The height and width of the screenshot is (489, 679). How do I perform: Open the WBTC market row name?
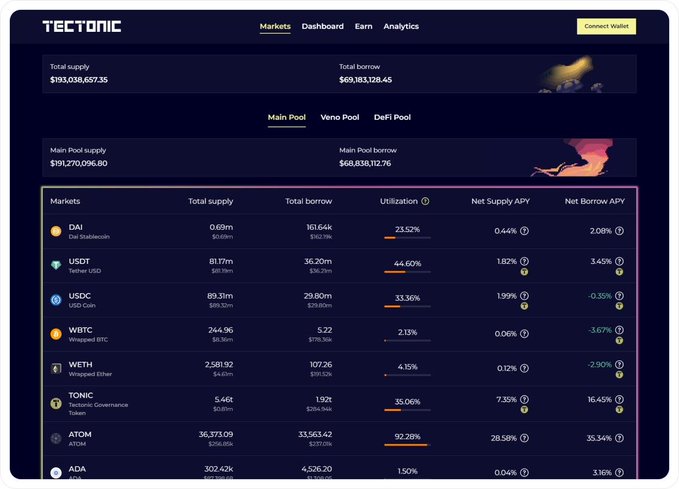click(81, 330)
